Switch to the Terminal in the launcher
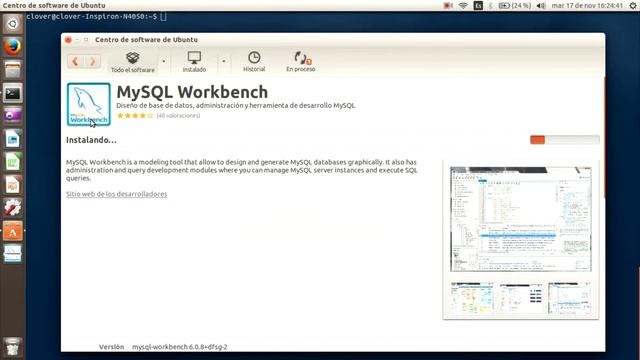This screenshot has height=360, width=640. (x=13, y=93)
